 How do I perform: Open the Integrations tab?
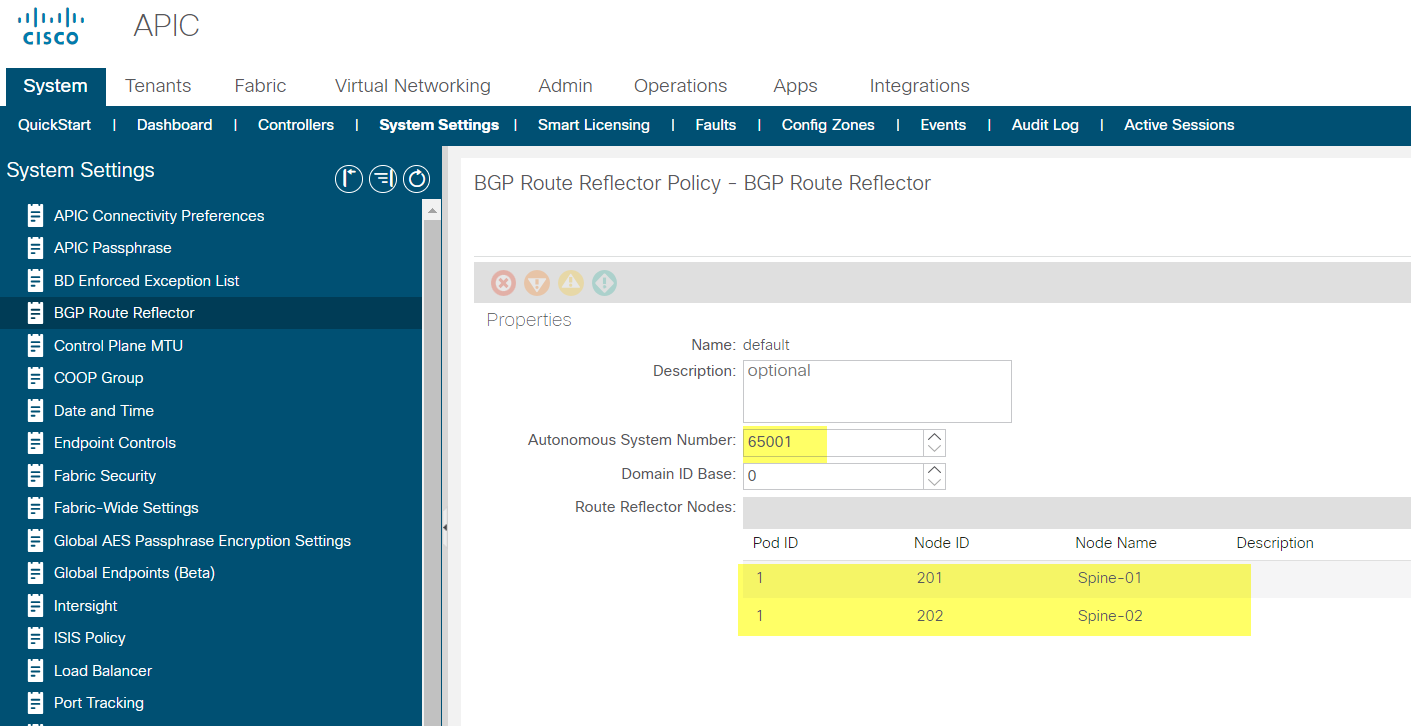[919, 86]
